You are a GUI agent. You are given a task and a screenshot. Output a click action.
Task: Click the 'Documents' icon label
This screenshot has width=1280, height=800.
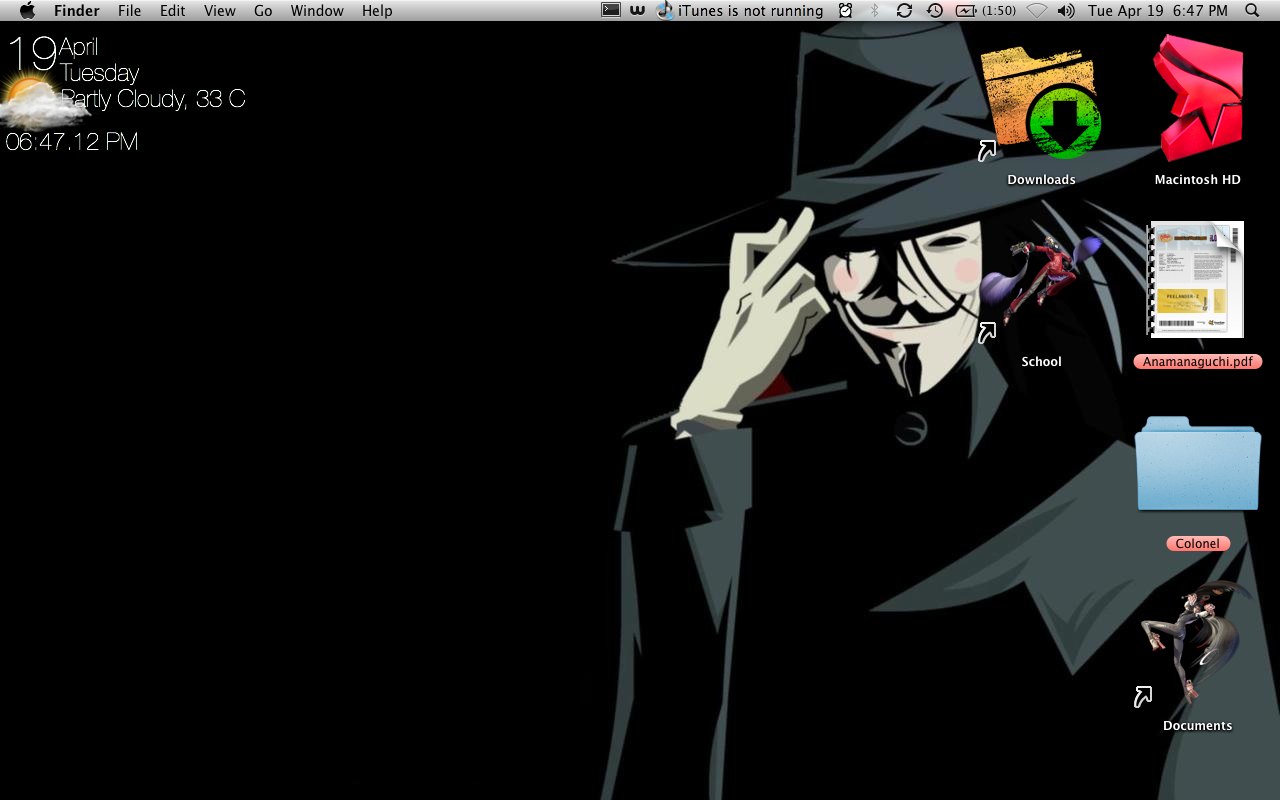1198,726
